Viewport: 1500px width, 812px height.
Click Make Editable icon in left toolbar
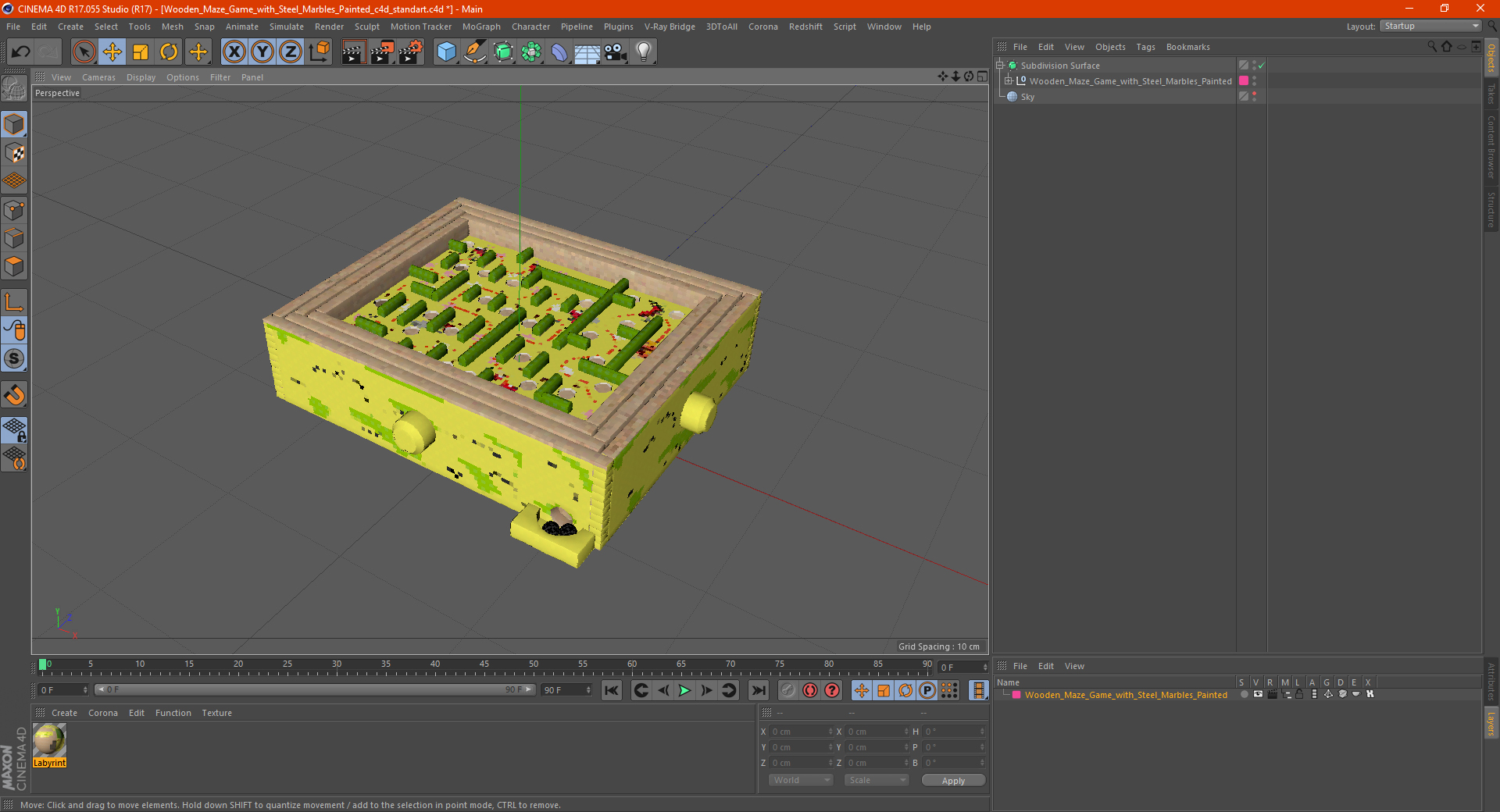[14, 89]
